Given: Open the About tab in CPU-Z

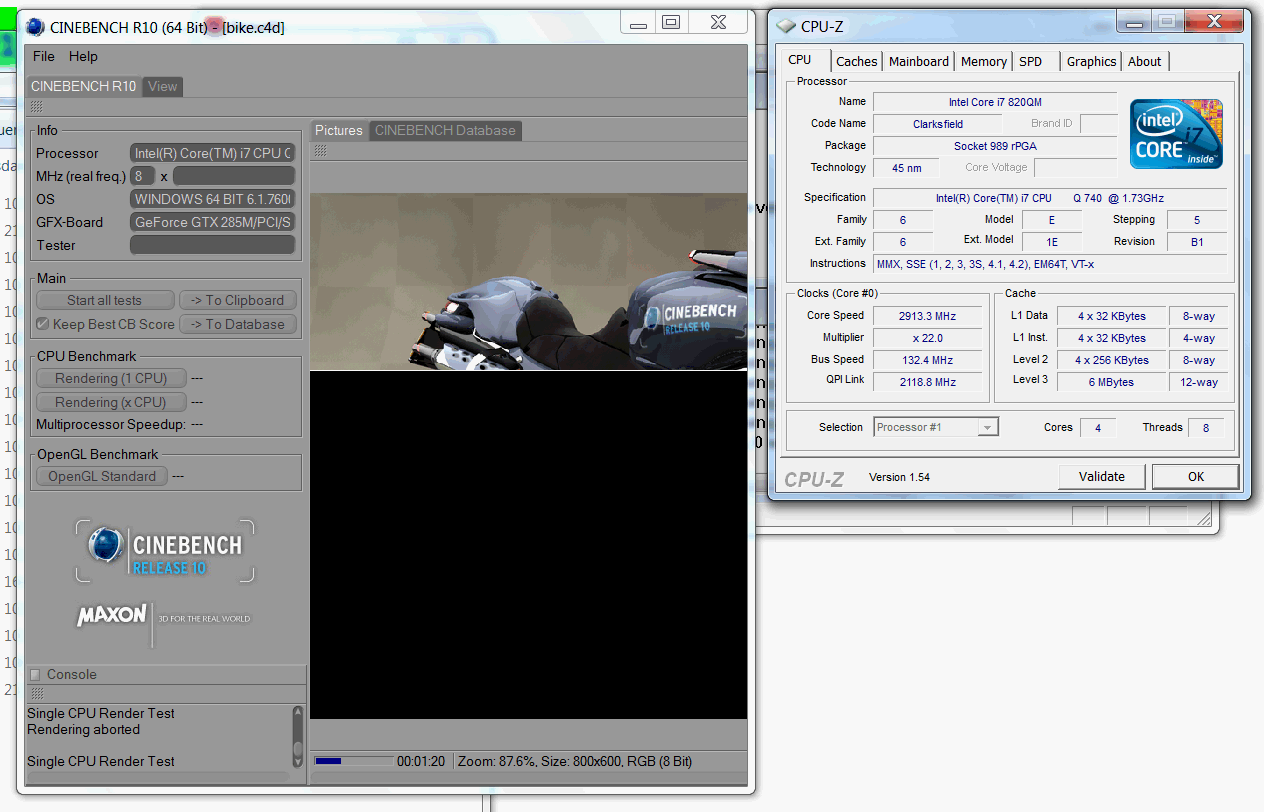Looking at the screenshot, I should tap(1145, 61).
